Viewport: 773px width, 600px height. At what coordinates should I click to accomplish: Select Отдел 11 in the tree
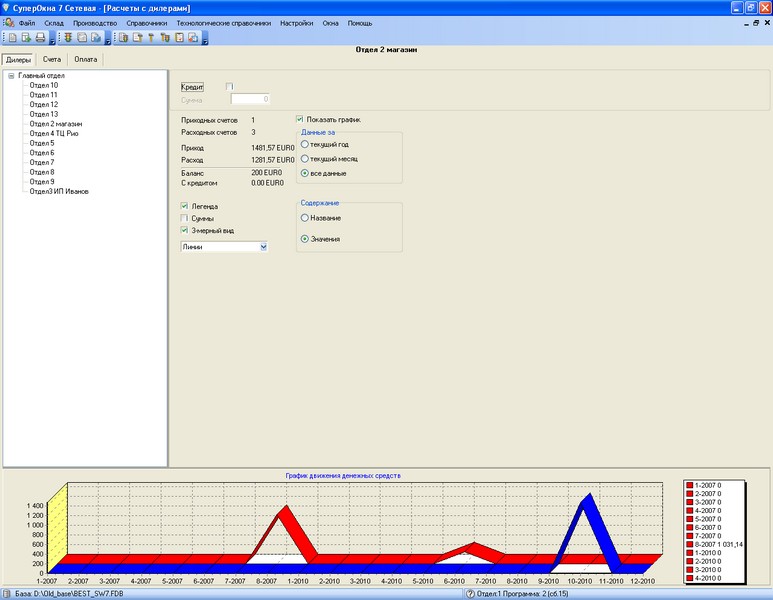[43, 95]
